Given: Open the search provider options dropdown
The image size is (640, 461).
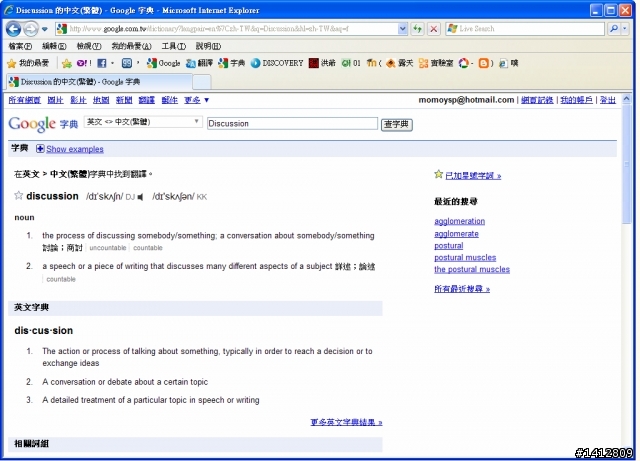Looking at the screenshot, I should (624, 29).
